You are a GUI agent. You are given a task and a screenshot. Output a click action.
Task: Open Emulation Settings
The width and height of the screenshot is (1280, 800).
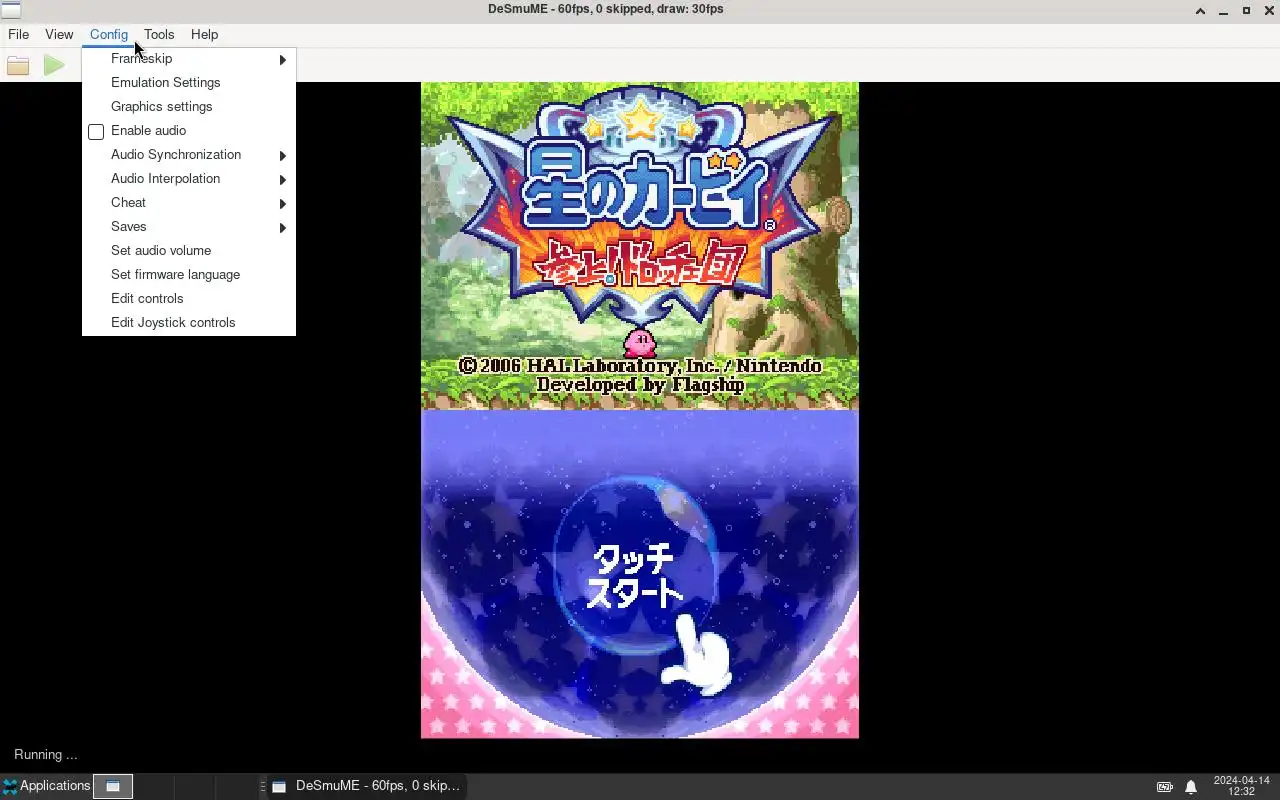tap(189, 83)
